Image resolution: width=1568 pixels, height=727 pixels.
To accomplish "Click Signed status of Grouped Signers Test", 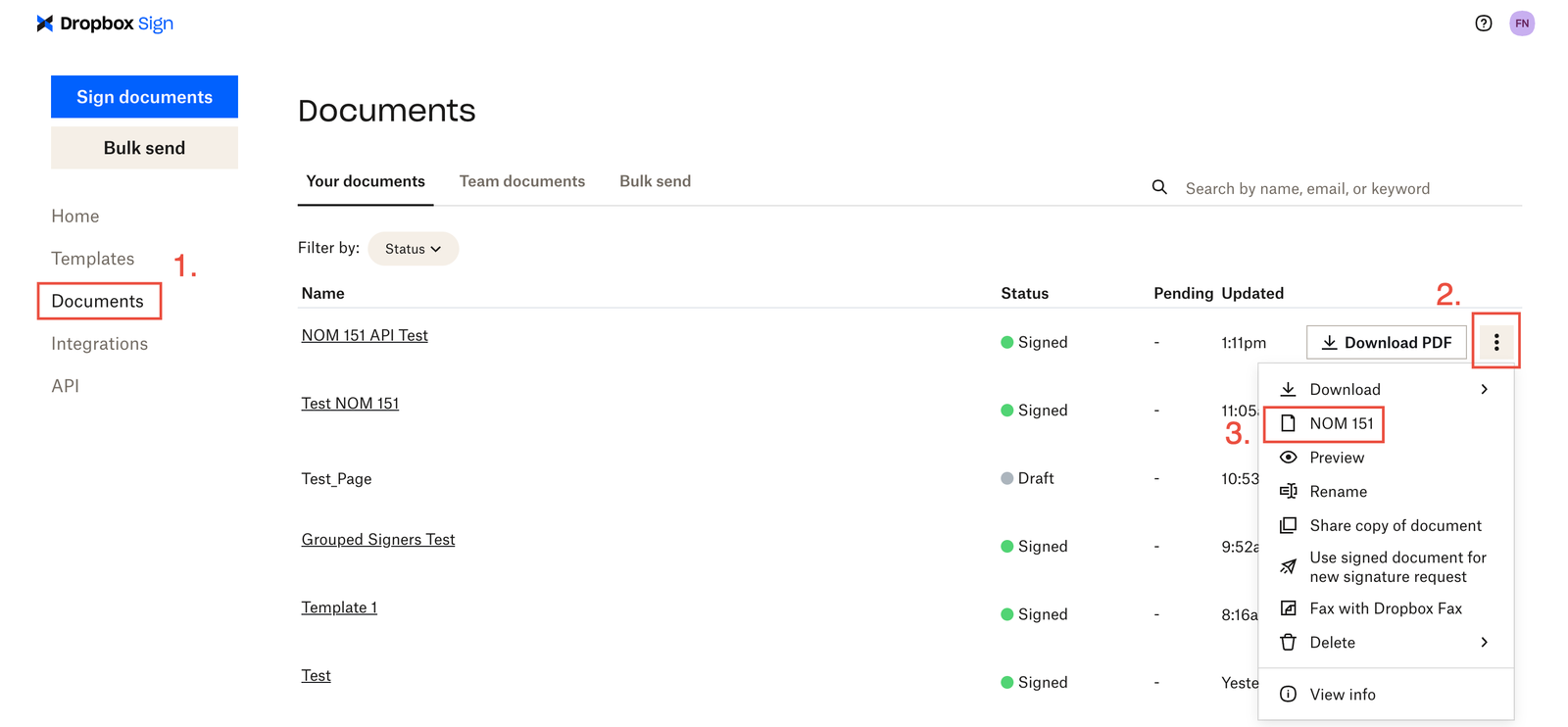I will click(1034, 546).
